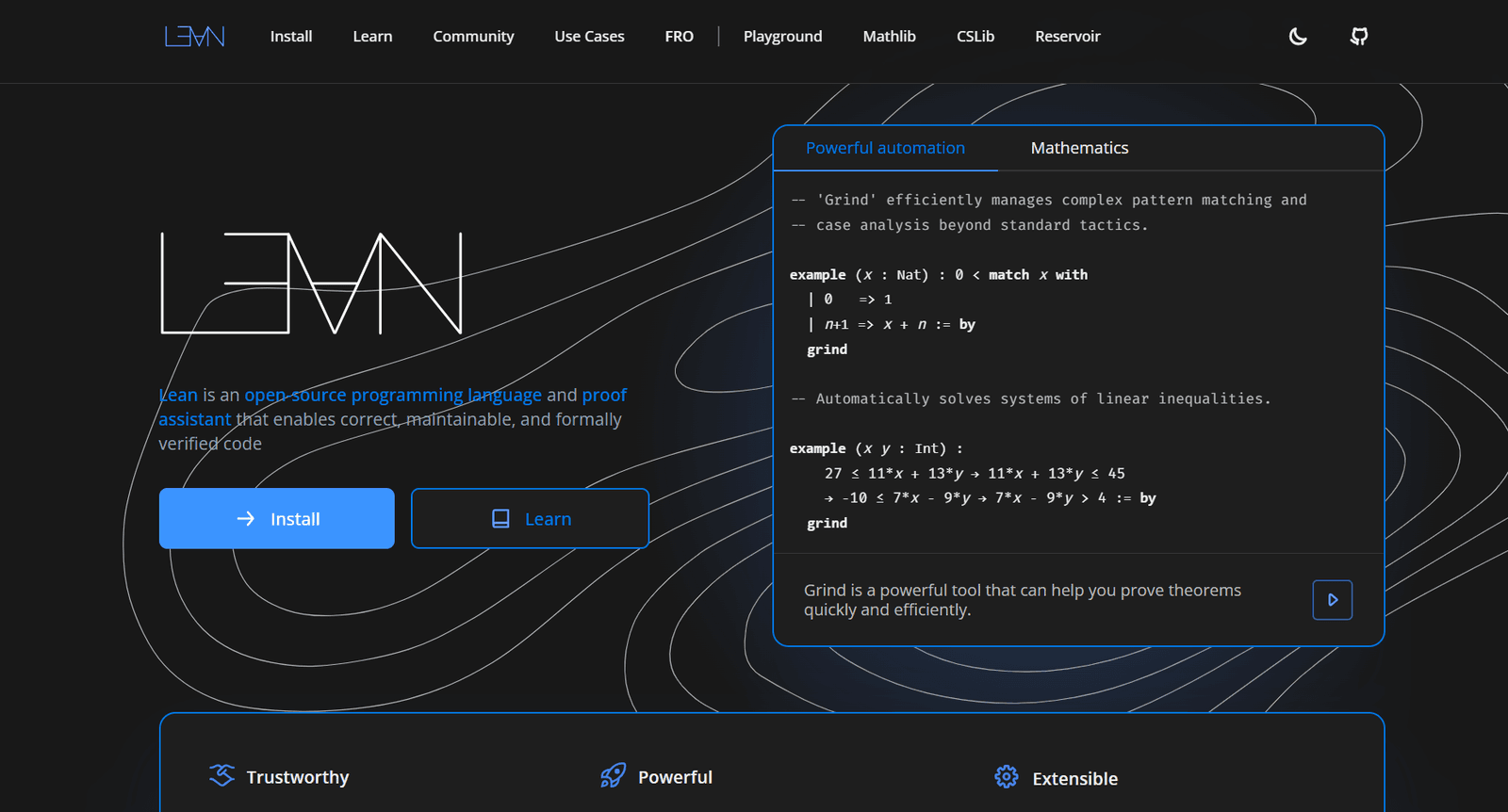1508x812 pixels.
Task: Open the GitHub repository icon
Action: [1359, 37]
